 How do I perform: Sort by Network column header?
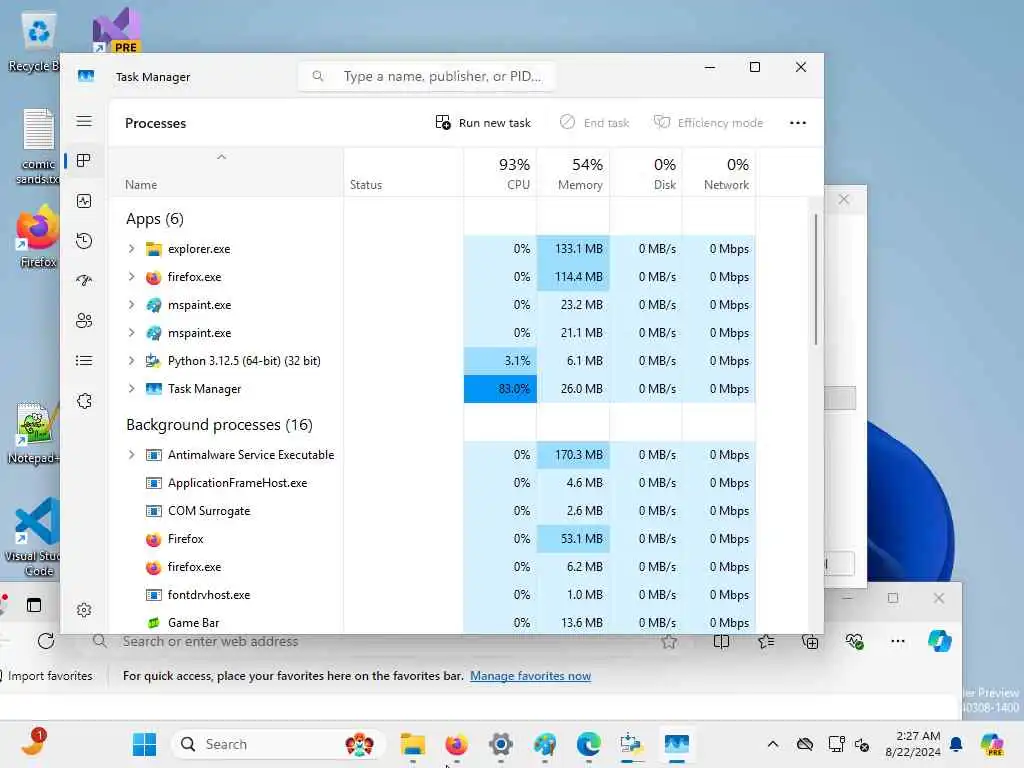tap(718, 172)
